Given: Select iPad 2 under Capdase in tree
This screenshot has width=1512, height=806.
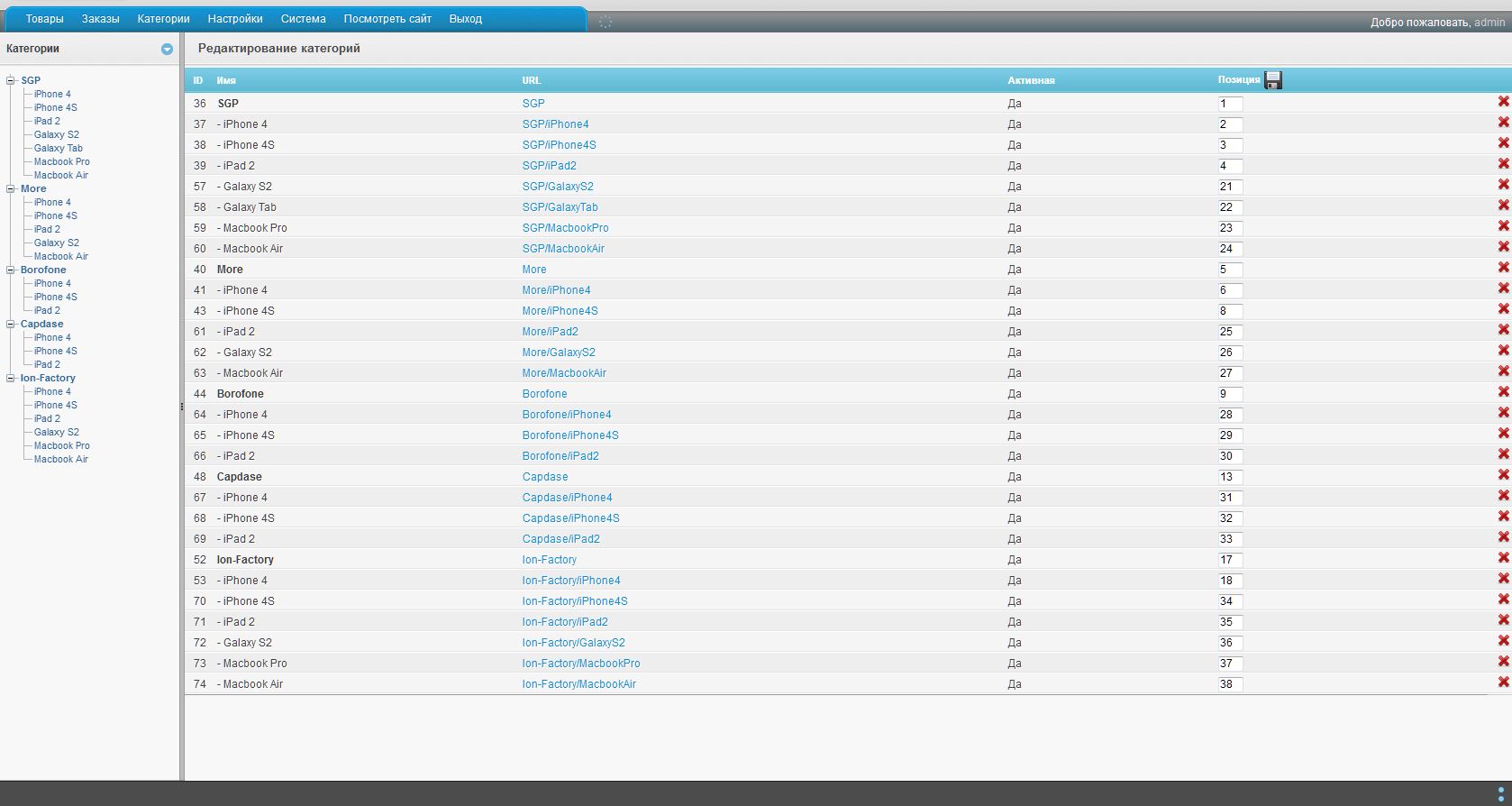Looking at the screenshot, I should coord(47,364).
